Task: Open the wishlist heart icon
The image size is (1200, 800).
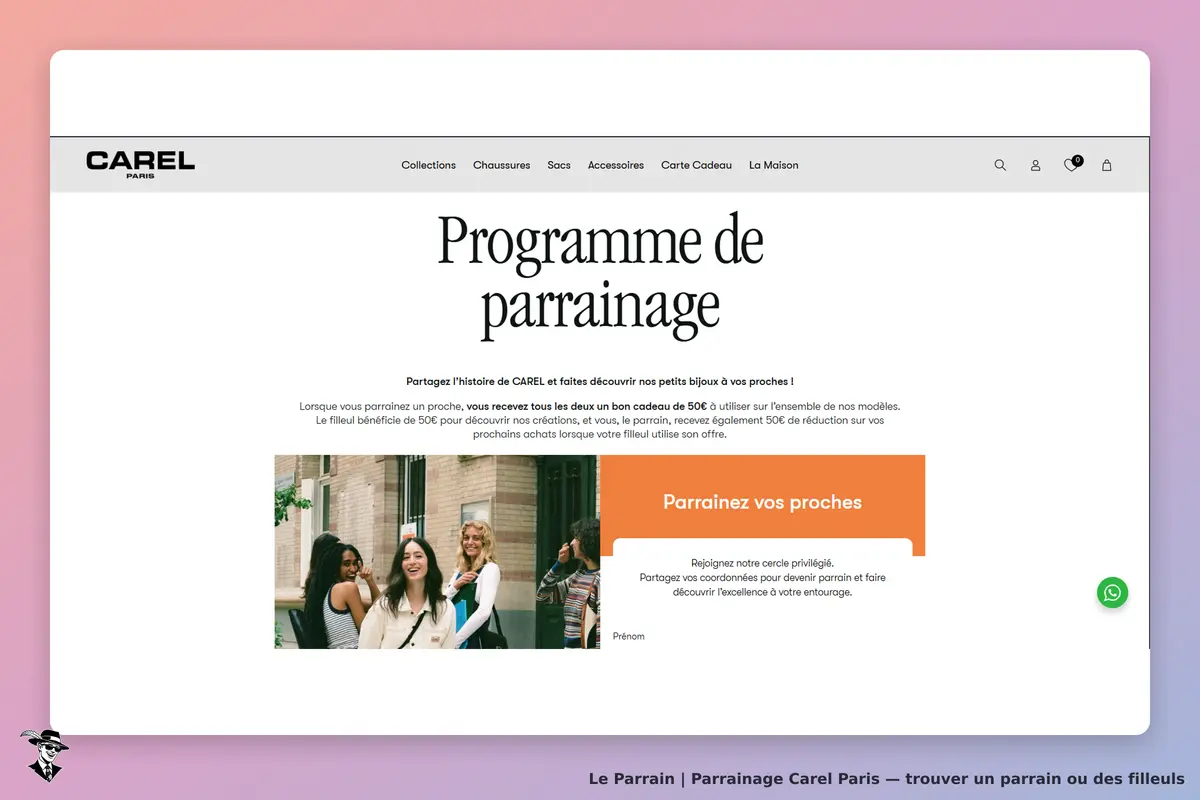Action: pyautogui.click(x=1072, y=164)
